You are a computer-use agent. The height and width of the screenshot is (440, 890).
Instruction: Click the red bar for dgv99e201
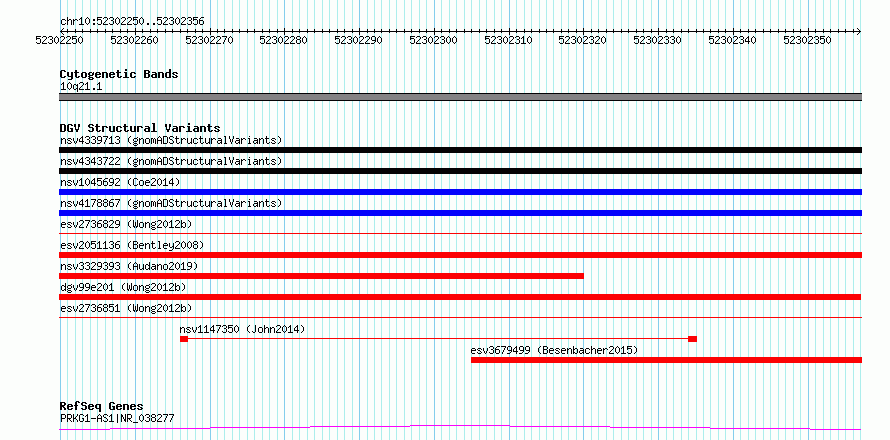pyautogui.click(x=460, y=297)
